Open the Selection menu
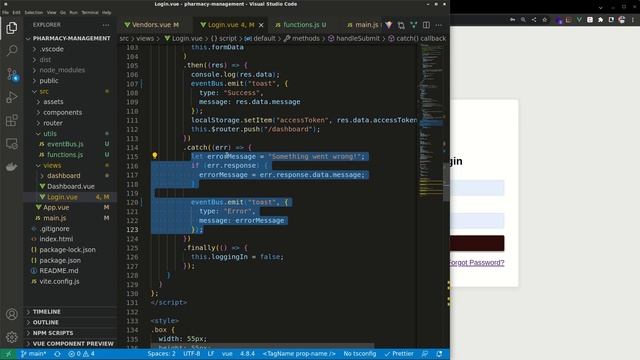640x360 pixels. 33,13
